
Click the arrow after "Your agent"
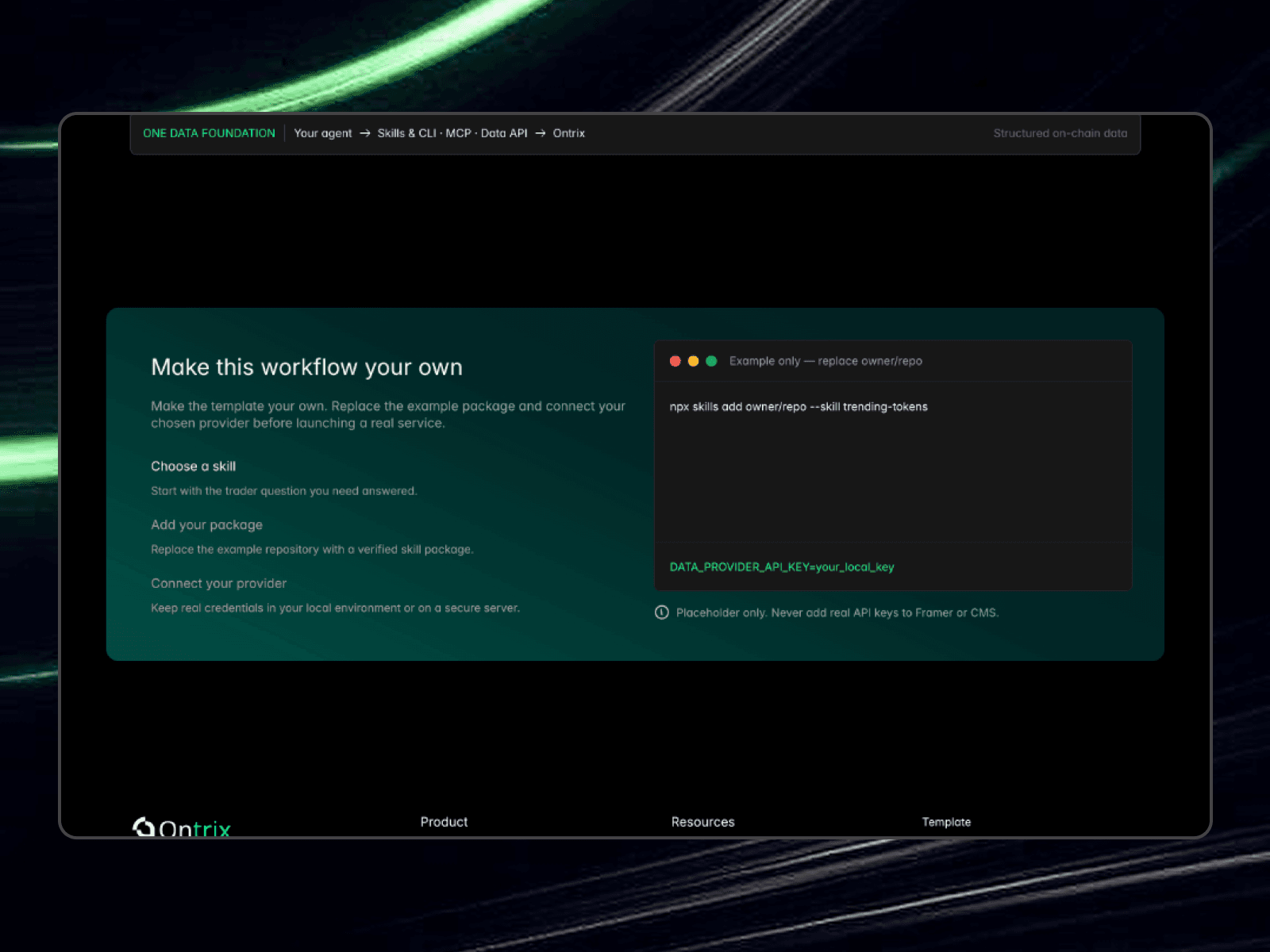(x=365, y=133)
